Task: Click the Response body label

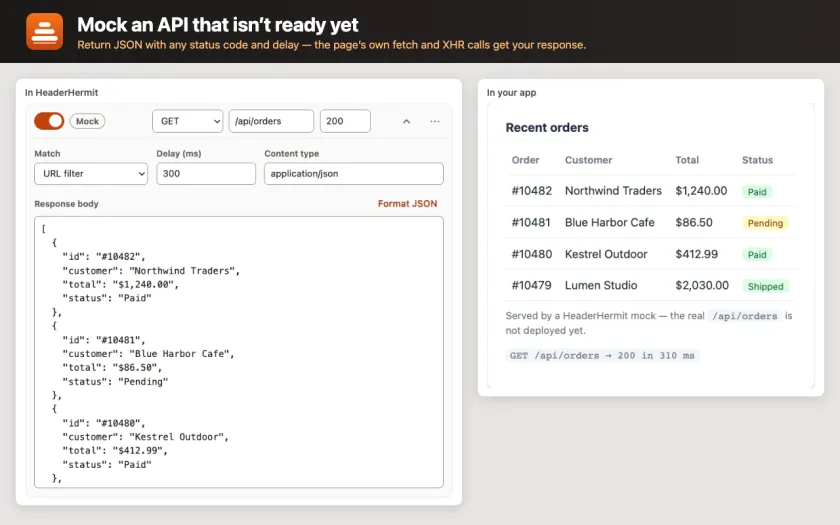Action: 66,204
